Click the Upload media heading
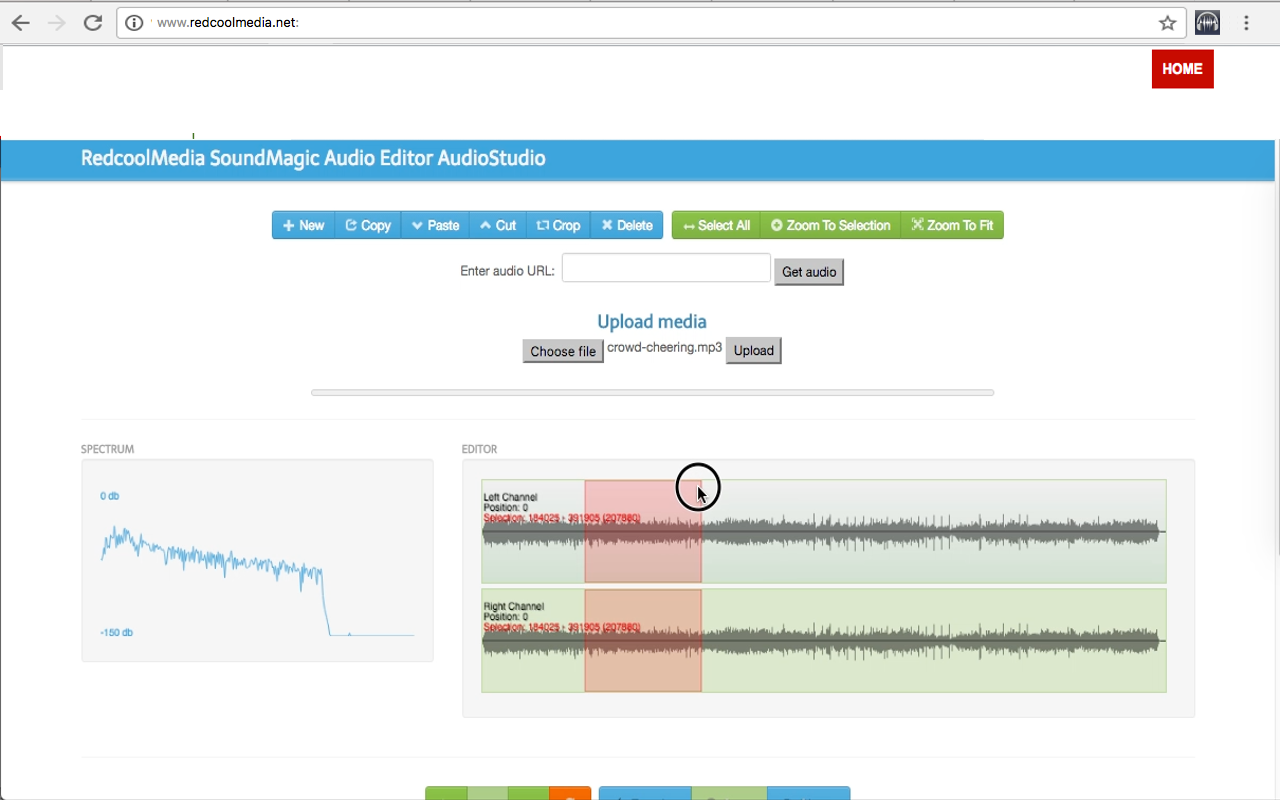Viewport: 1280px width, 800px height. point(652,321)
